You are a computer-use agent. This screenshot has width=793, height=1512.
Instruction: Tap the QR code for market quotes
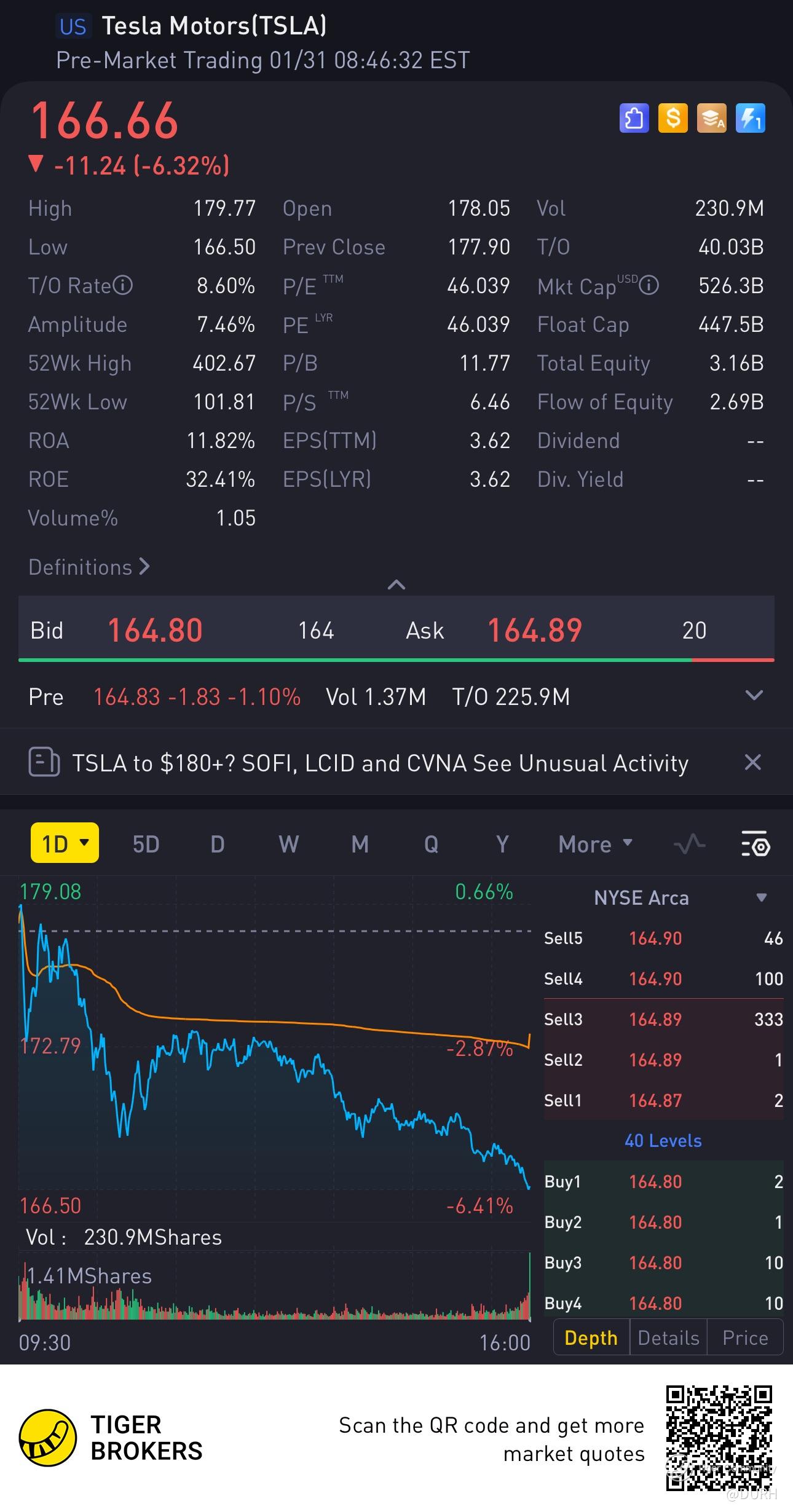(719, 1437)
